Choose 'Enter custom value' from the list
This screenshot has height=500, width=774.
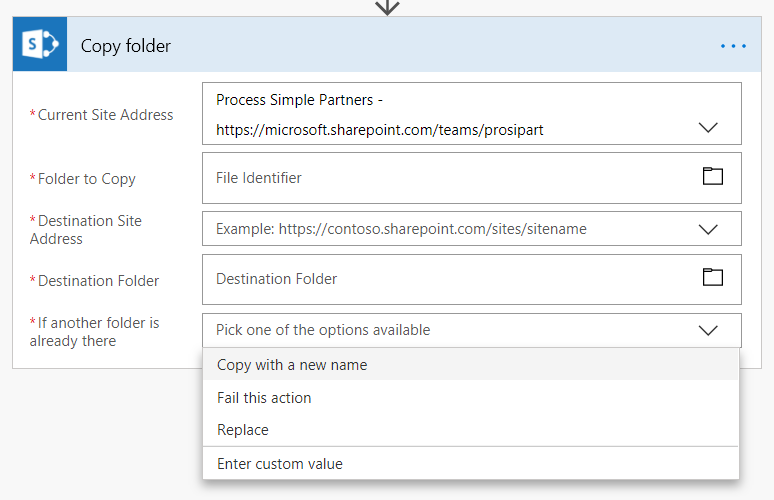point(280,463)
